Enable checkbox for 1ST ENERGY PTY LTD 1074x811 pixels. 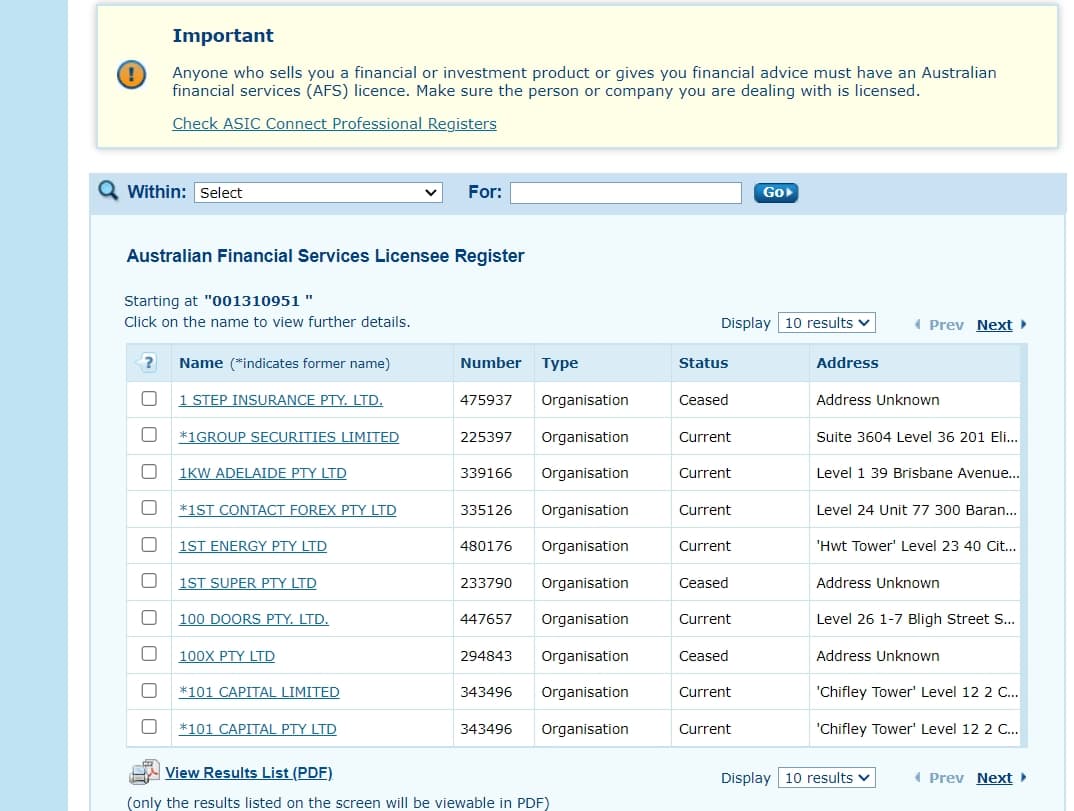point(149,545)
